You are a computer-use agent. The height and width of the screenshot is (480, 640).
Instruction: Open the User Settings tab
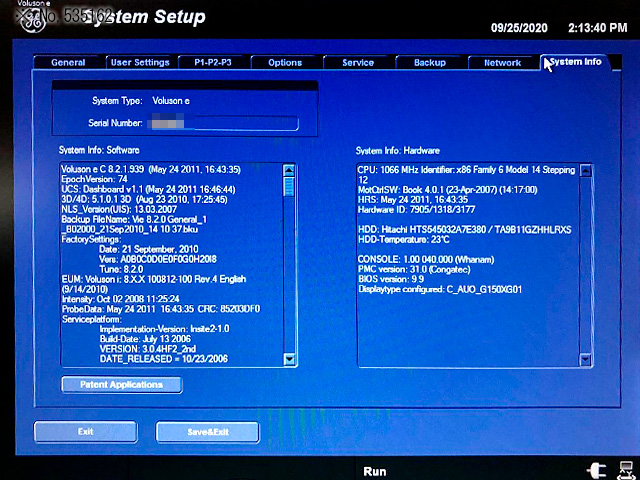click(x=140, y=62)
